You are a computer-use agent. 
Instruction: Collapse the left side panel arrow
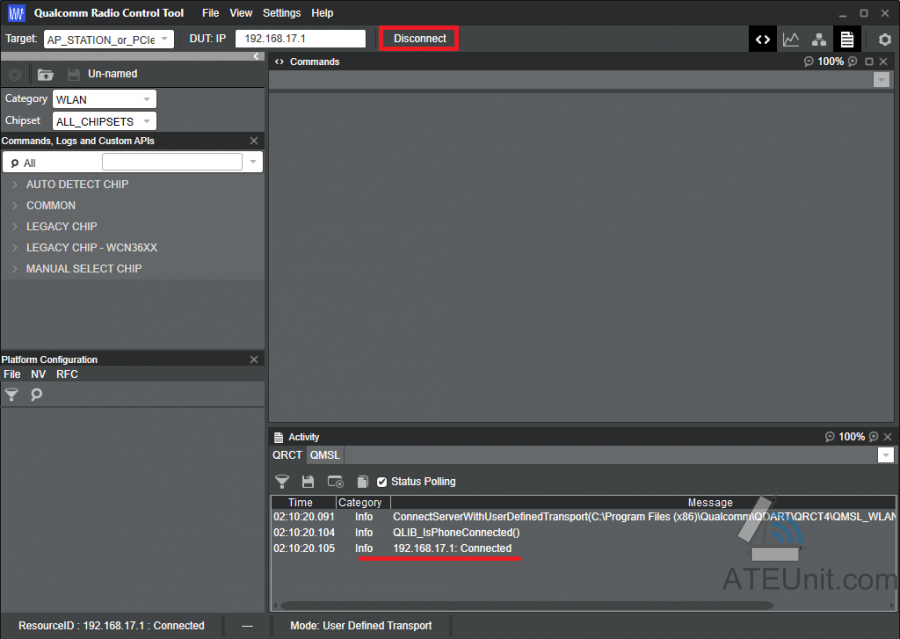pyautogui.click(x=256, y=56)
